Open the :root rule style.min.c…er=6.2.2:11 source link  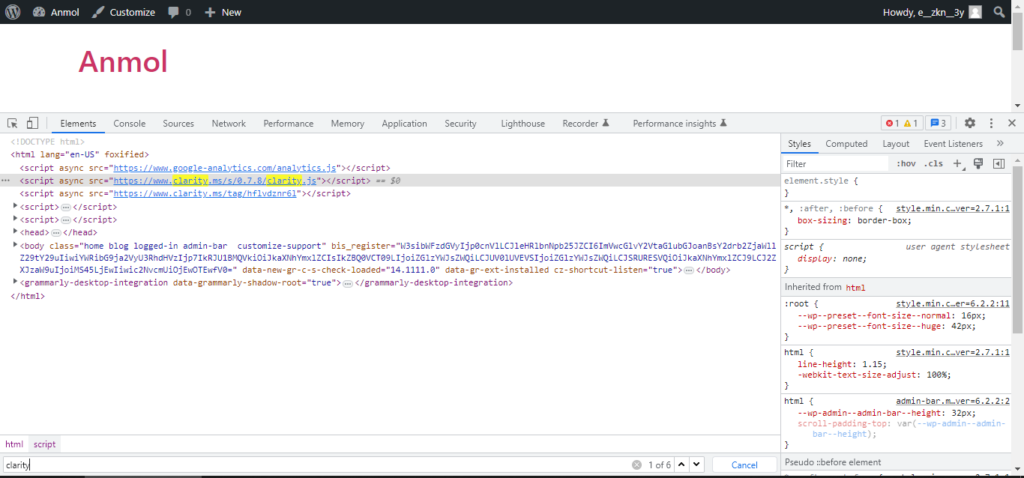[x=952, y=304]
